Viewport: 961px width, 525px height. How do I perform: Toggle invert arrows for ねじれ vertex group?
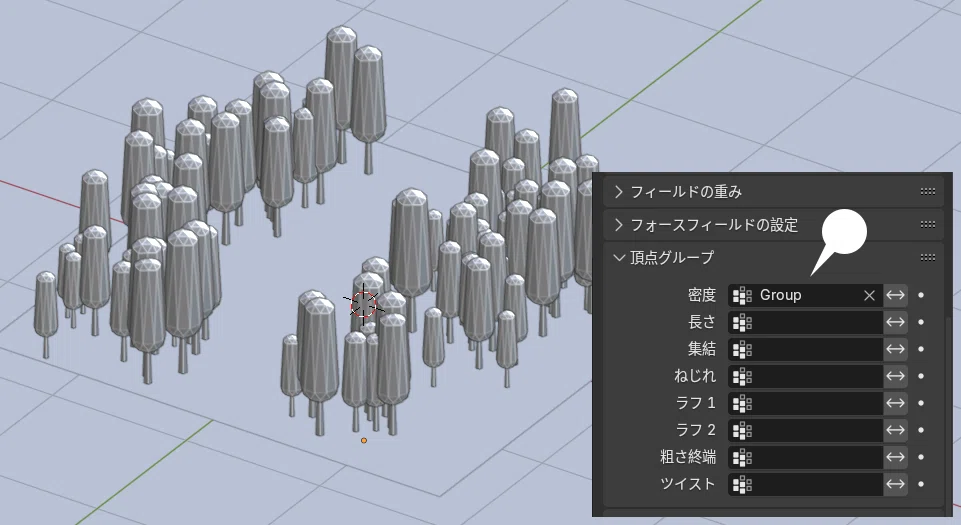click(x=895, y=376)
